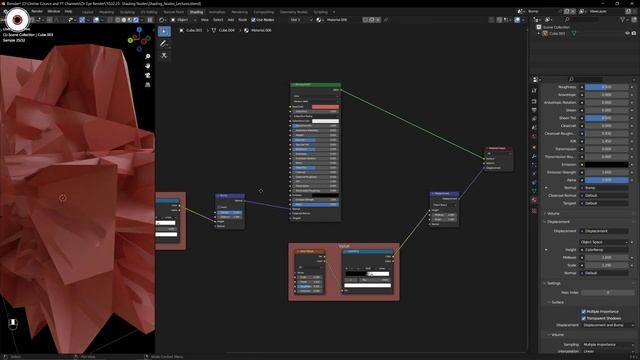Image resolution: width=640 pixels, height=360 pixels.
Task: Open the Render properties tab
Action: pyautogui.click(x=534, y=101)
